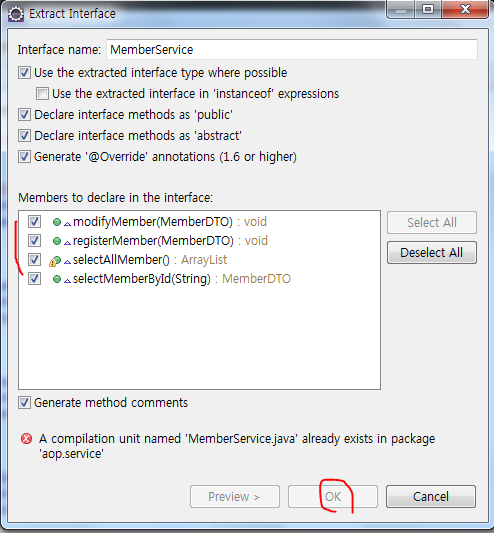
Task: Close the Extract Interface dialog
Action: (x=465, y=9)
